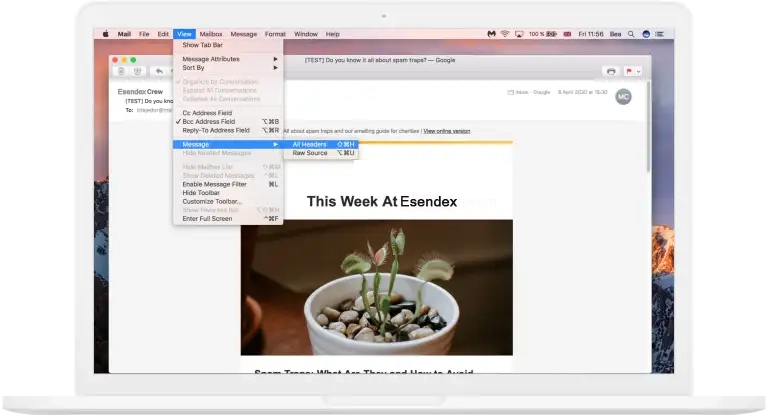The image size is (768, 415).
Task: Click the Fri 11:56 clock
Action: pos(591,34)
